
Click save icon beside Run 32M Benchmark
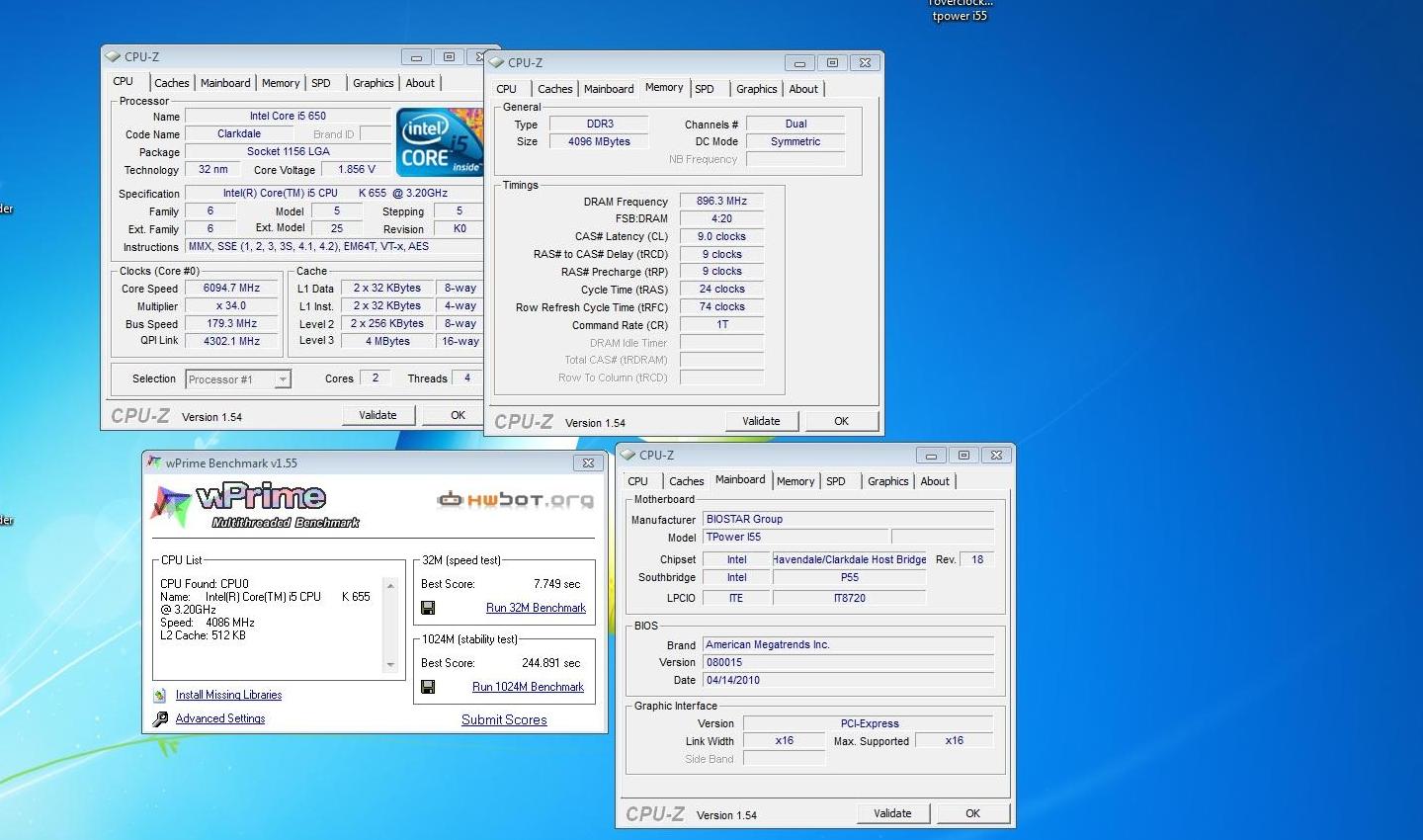(x=428, y=608)
